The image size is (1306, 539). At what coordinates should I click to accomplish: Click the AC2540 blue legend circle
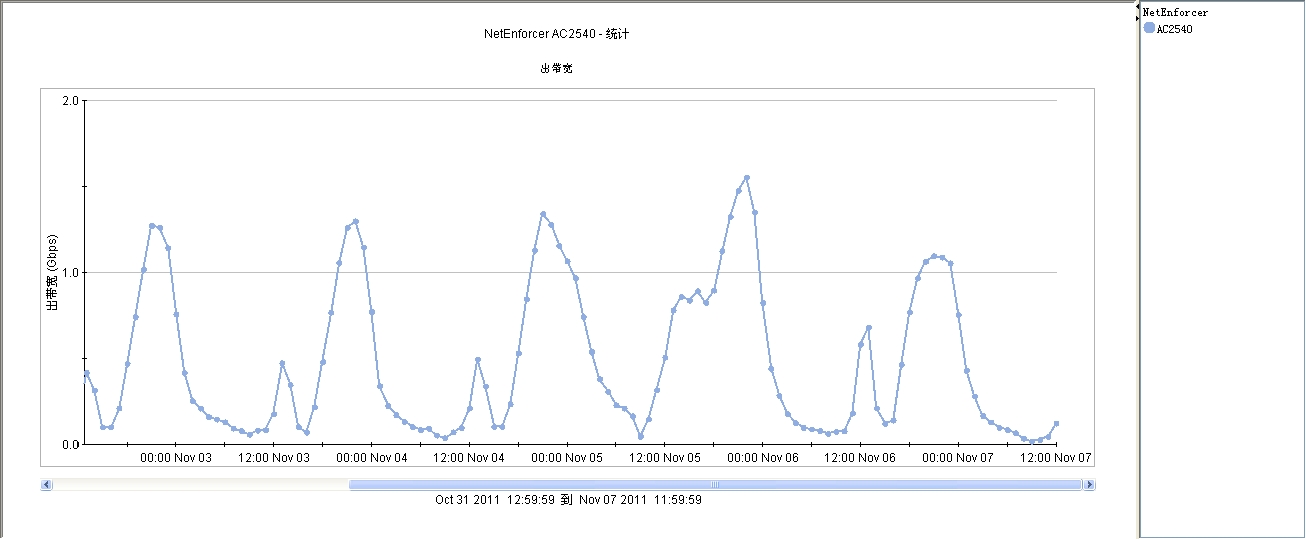coord(1149,28)
